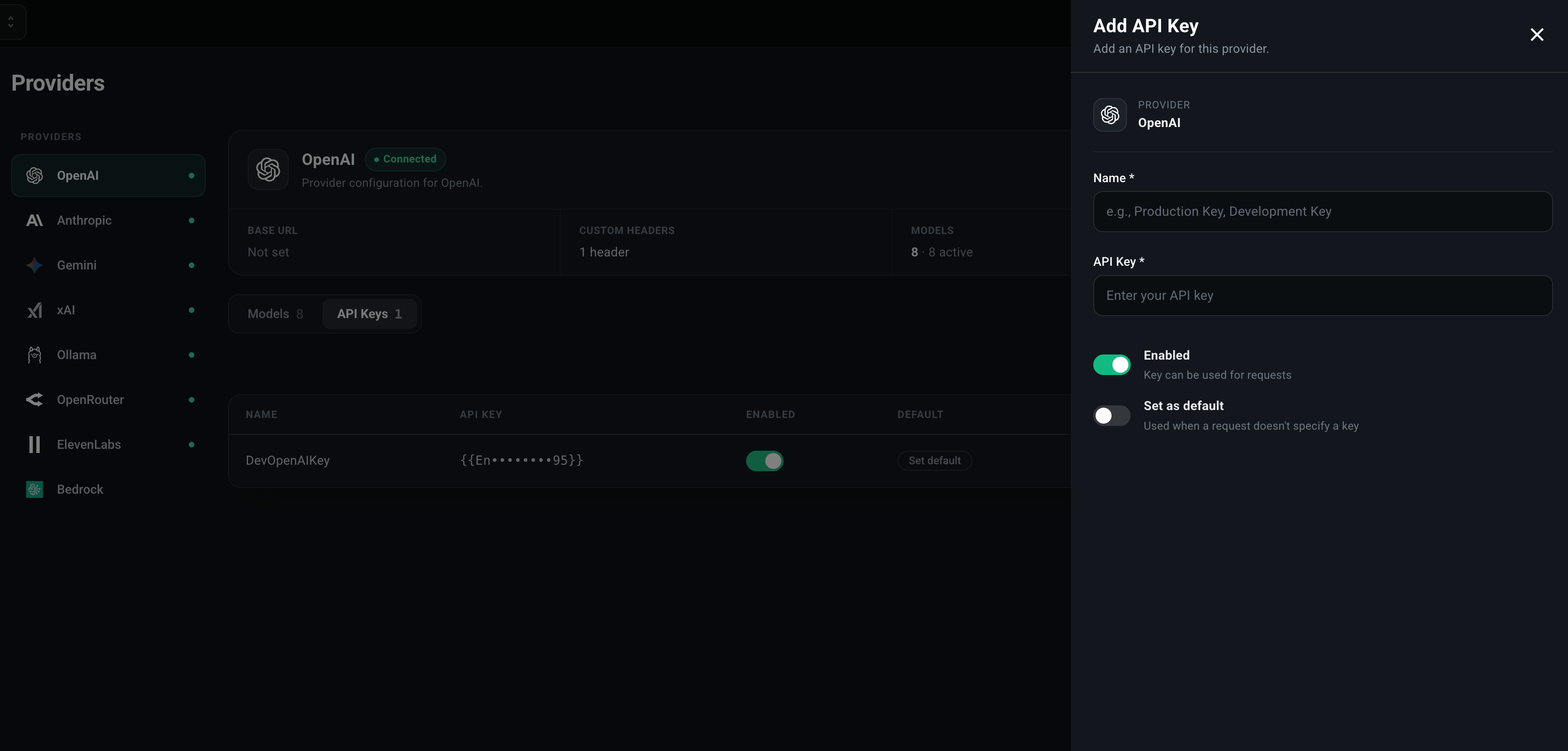Click the NAME column header

262,414
